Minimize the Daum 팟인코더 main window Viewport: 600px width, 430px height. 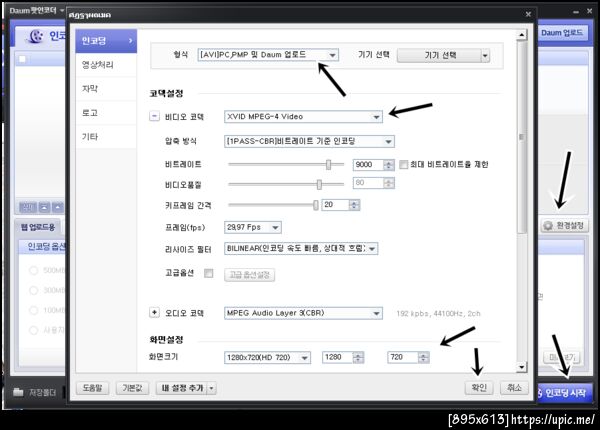(576, 12)
